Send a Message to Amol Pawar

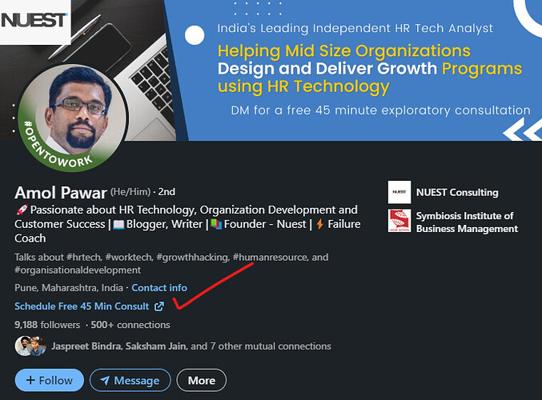tap(130, 381)
